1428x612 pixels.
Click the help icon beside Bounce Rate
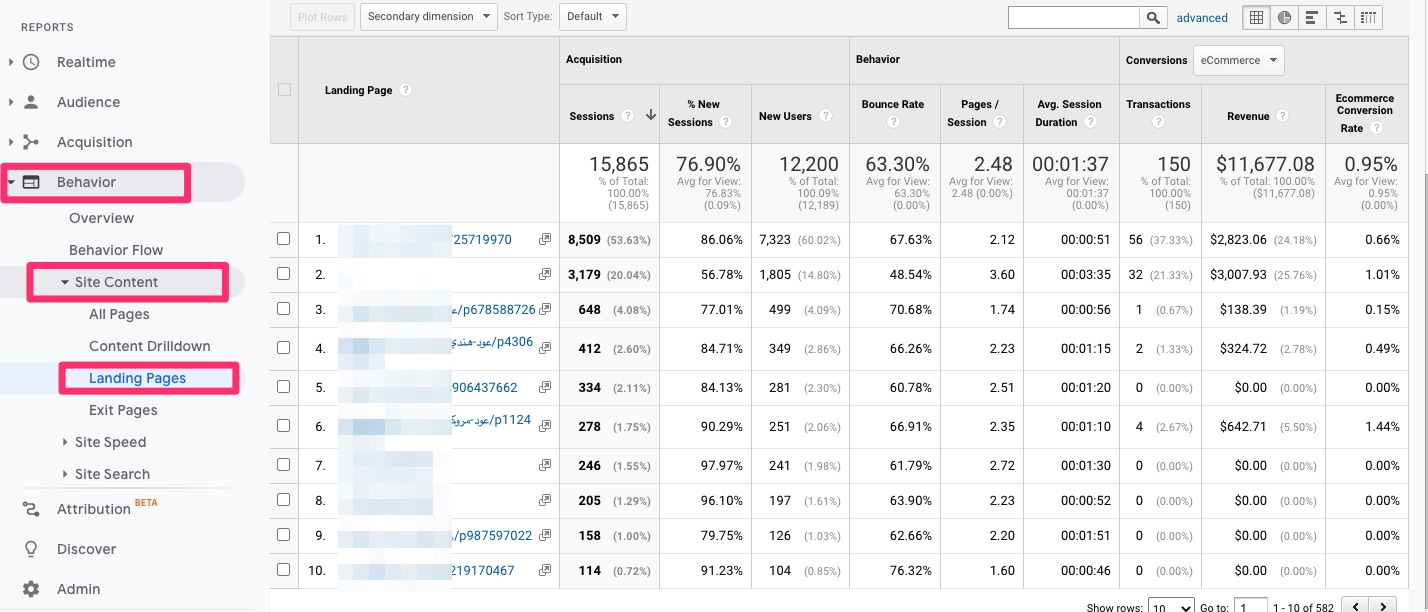tap(893, 122)
